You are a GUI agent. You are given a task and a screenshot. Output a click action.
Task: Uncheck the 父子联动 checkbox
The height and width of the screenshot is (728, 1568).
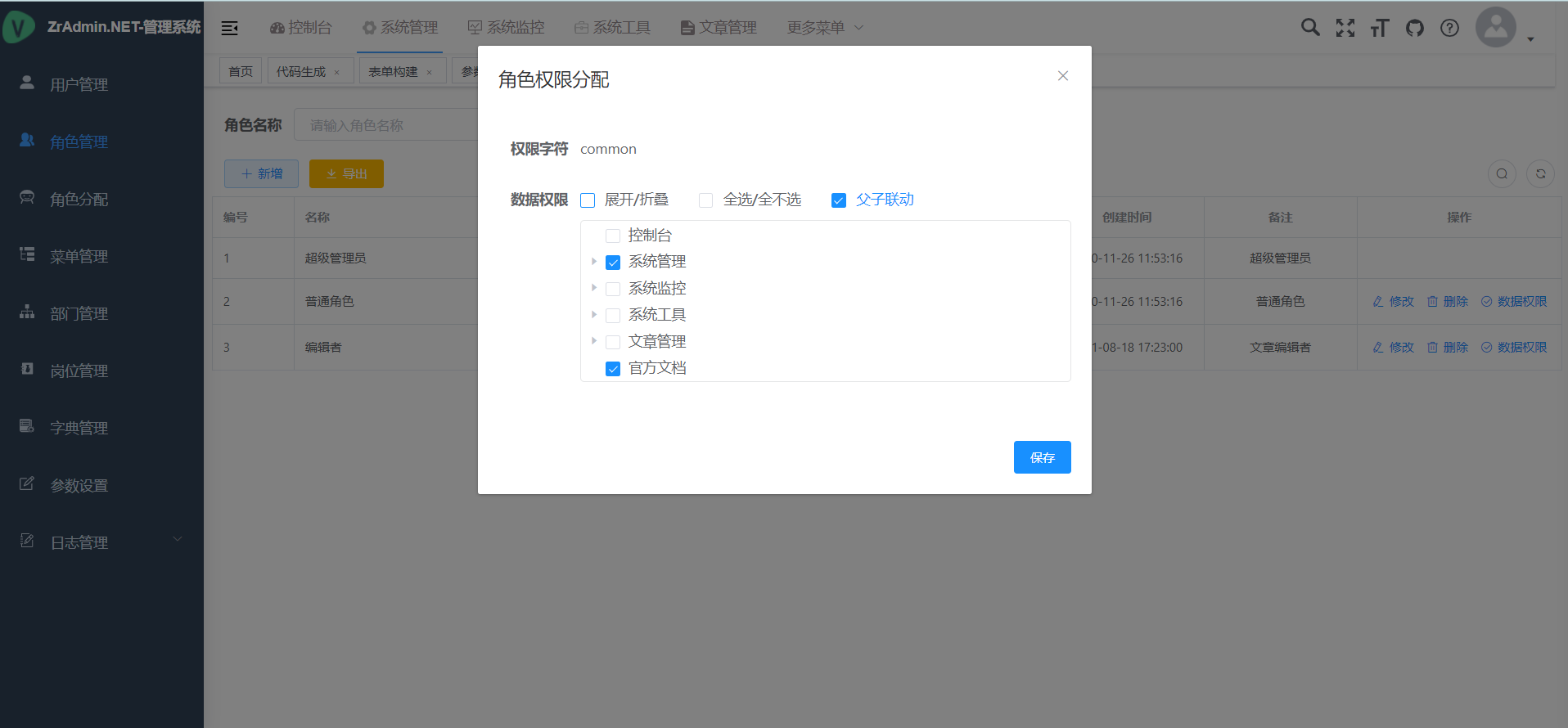(x=839, y=200)
